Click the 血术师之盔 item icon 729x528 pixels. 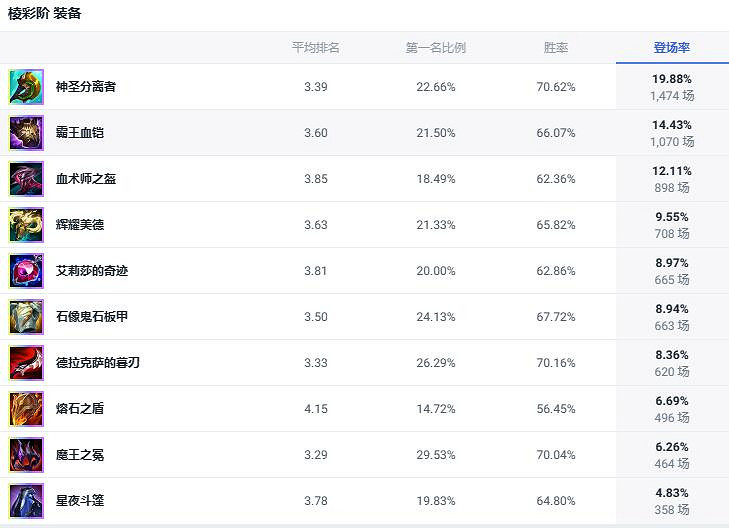[26, 179]
